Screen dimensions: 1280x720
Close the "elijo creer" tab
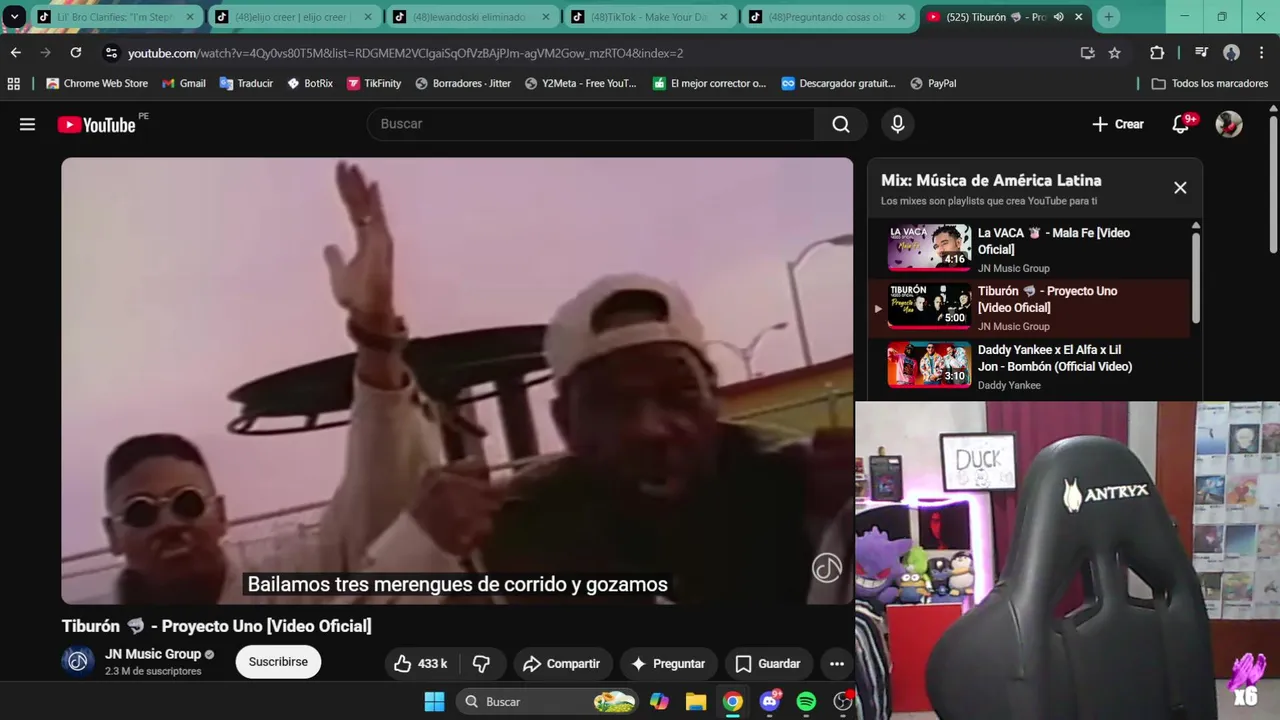click(x=367, y=17)
